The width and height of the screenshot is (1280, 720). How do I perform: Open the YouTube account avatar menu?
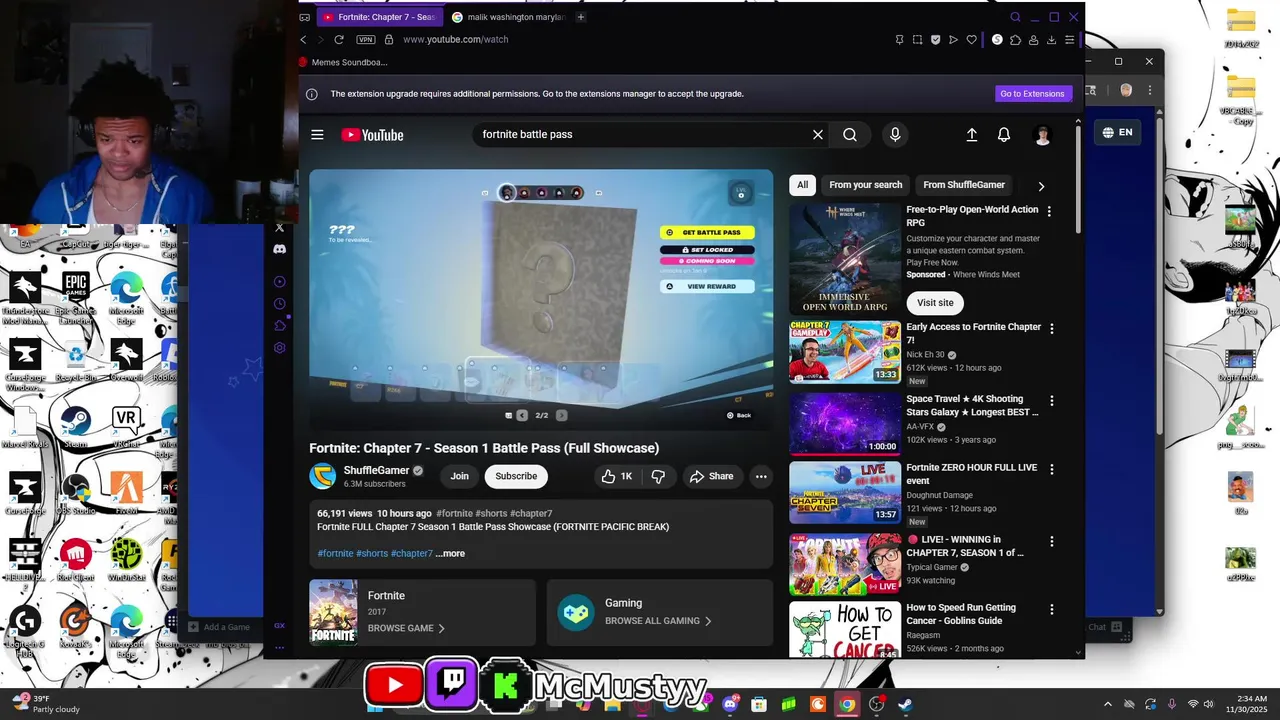(1043, 135)
